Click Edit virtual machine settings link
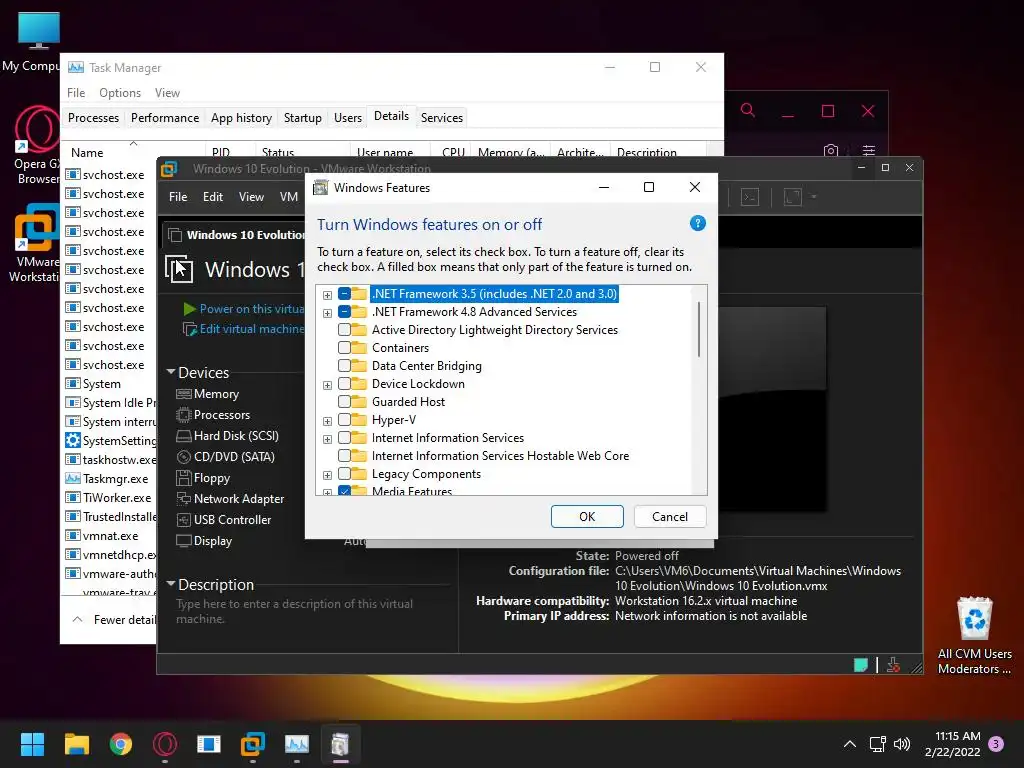Viewport: 1024px width, 768px height. (x=244, y=328)
